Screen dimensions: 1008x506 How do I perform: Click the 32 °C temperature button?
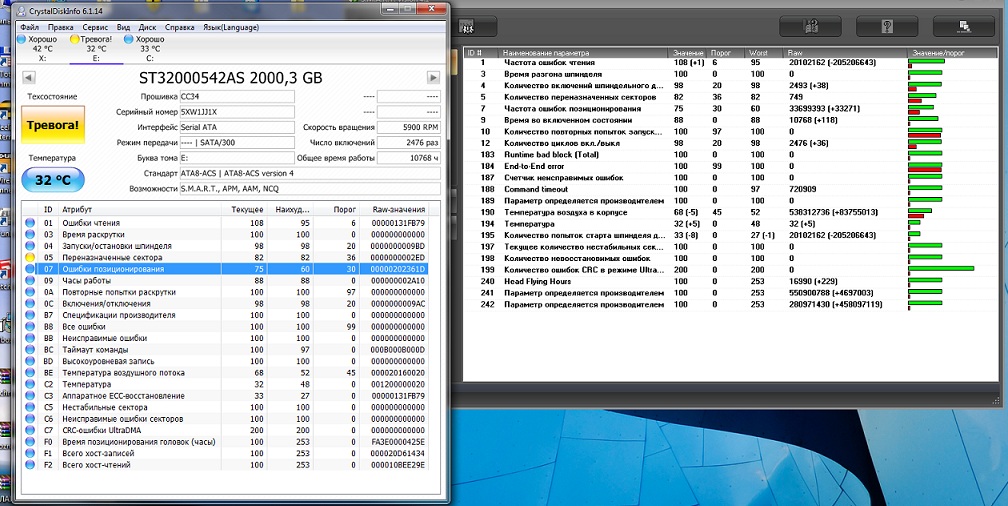point(51,180)
